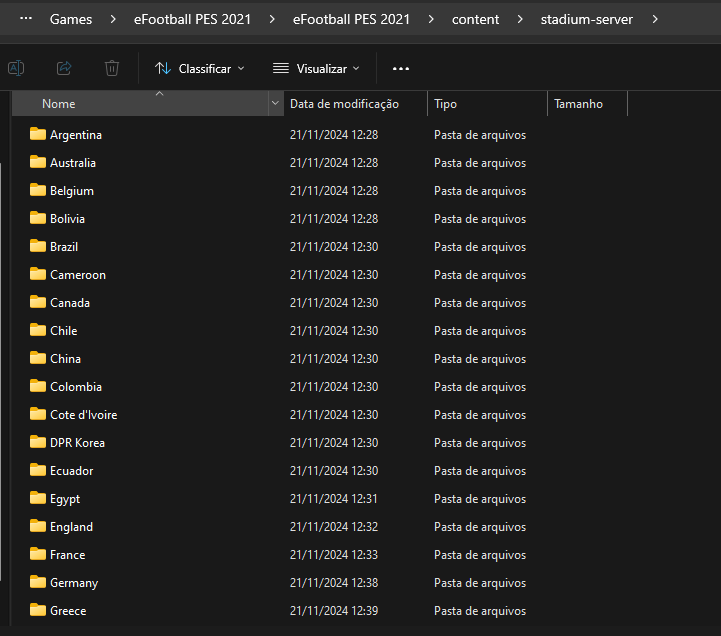The height and width of the screenshot is (636, 721).
Task: Select the DPR Korea folder row
Action: 77,442
